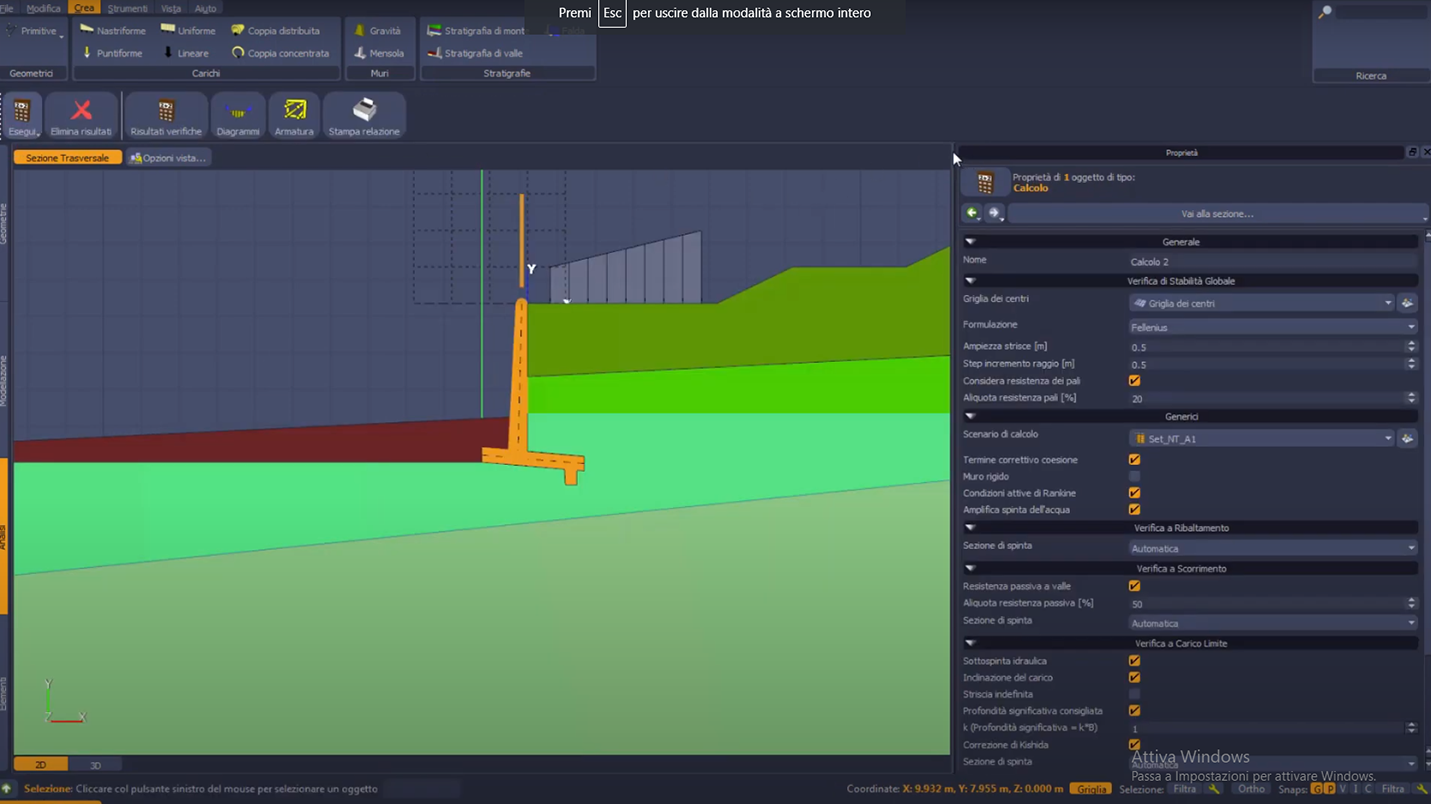1431x804 pixels.
Task: Select the Gravità wall tool
Action: (x=378, y=31)
